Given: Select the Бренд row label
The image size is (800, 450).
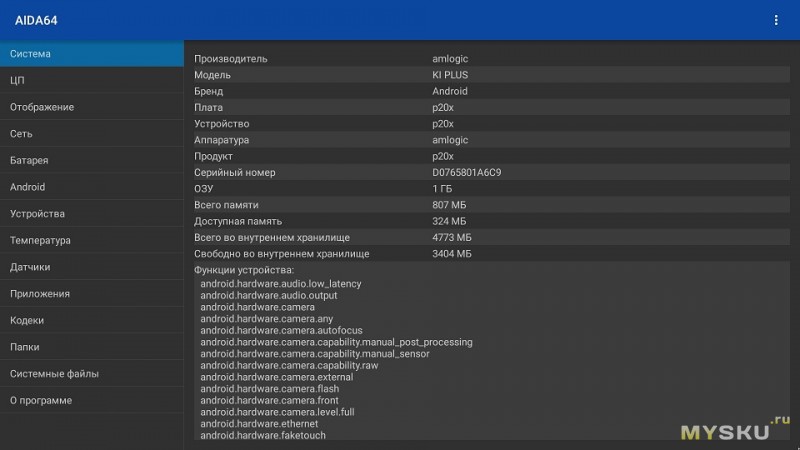Looking at the screenshot, I should (208, 91).
